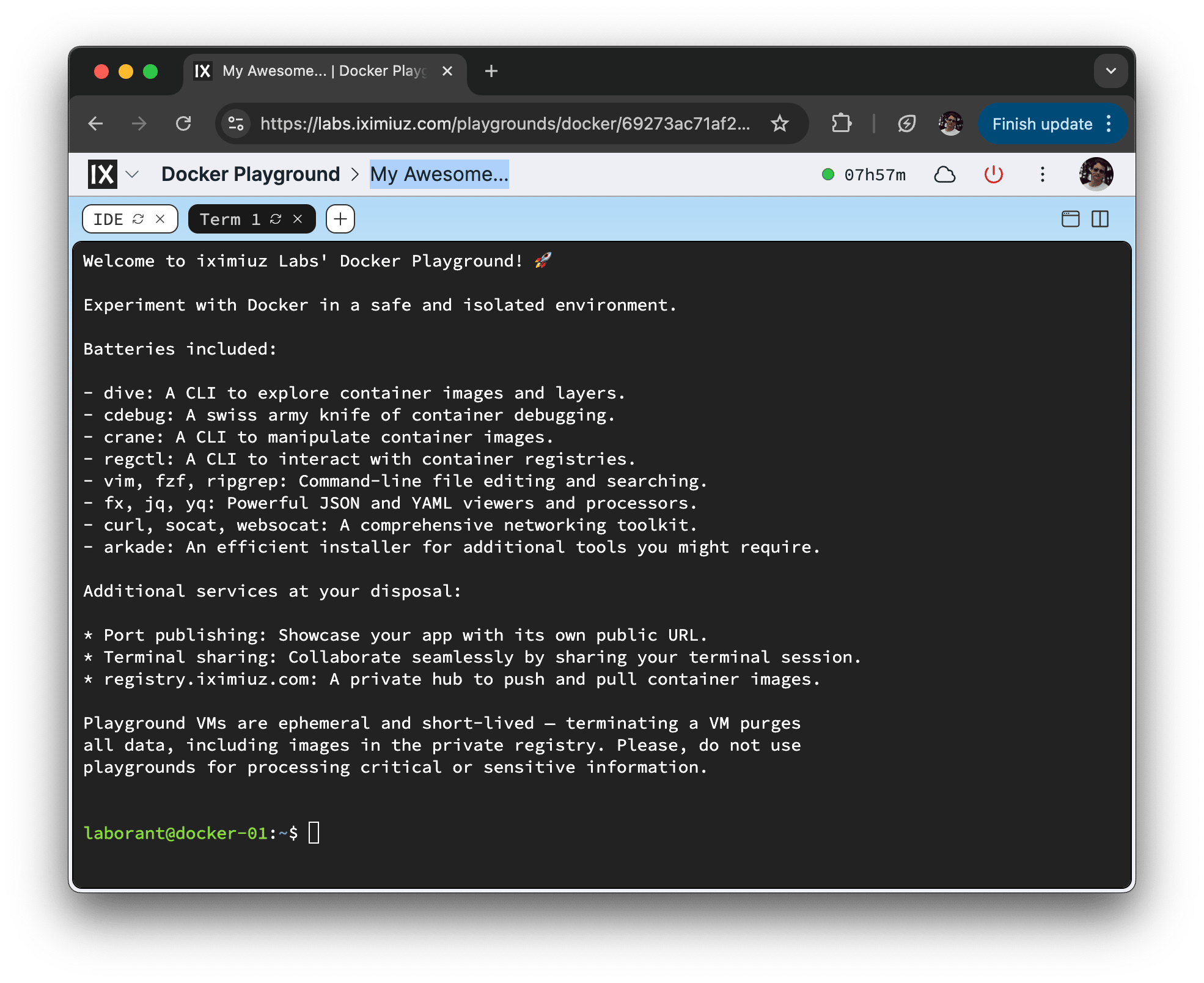Click the 07h57m remaining time indicator
The width and height of the screenshot is (1204, 983).
coord(875,175)
